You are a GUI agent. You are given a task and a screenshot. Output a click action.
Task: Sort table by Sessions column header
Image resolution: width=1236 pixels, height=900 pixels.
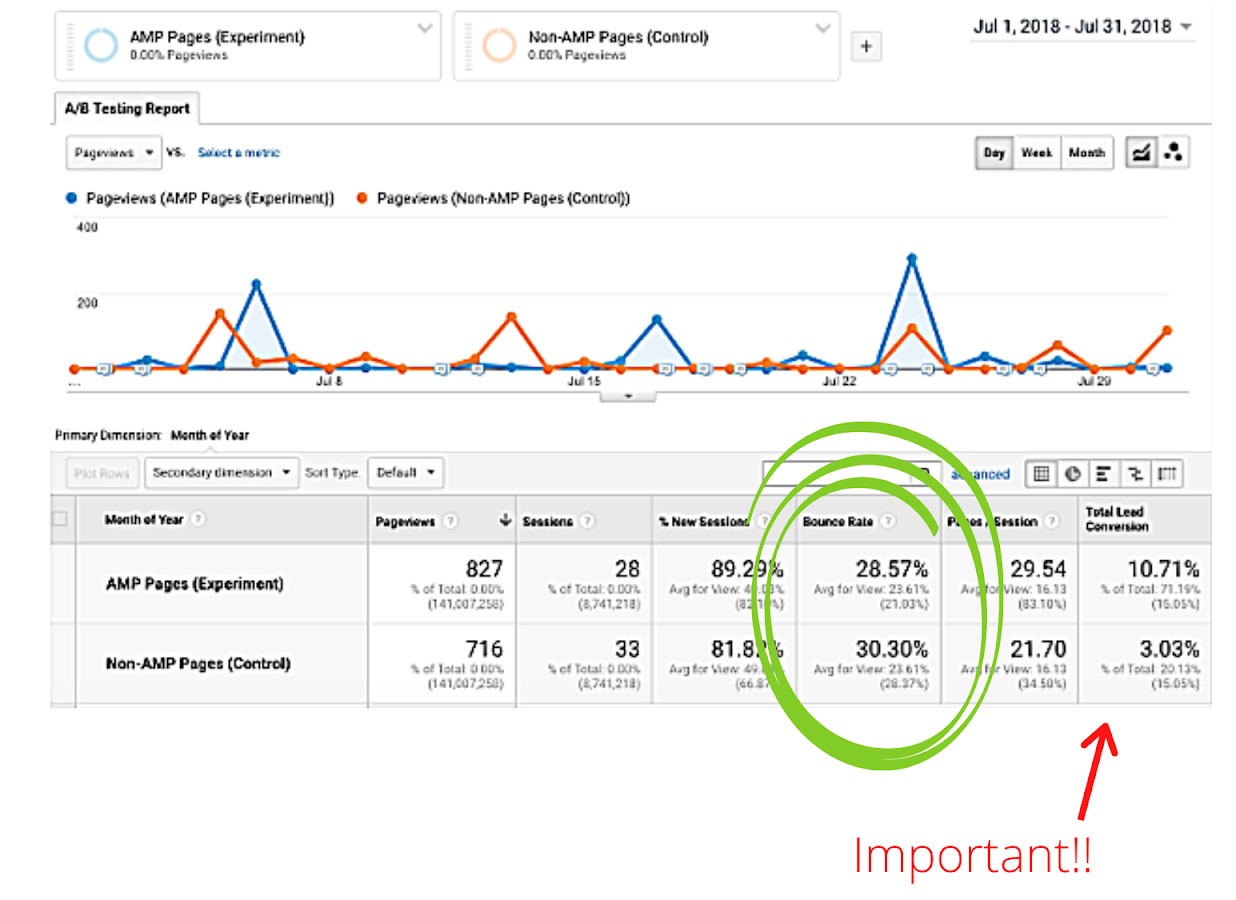pyautogui.click(x=548, y=521)
